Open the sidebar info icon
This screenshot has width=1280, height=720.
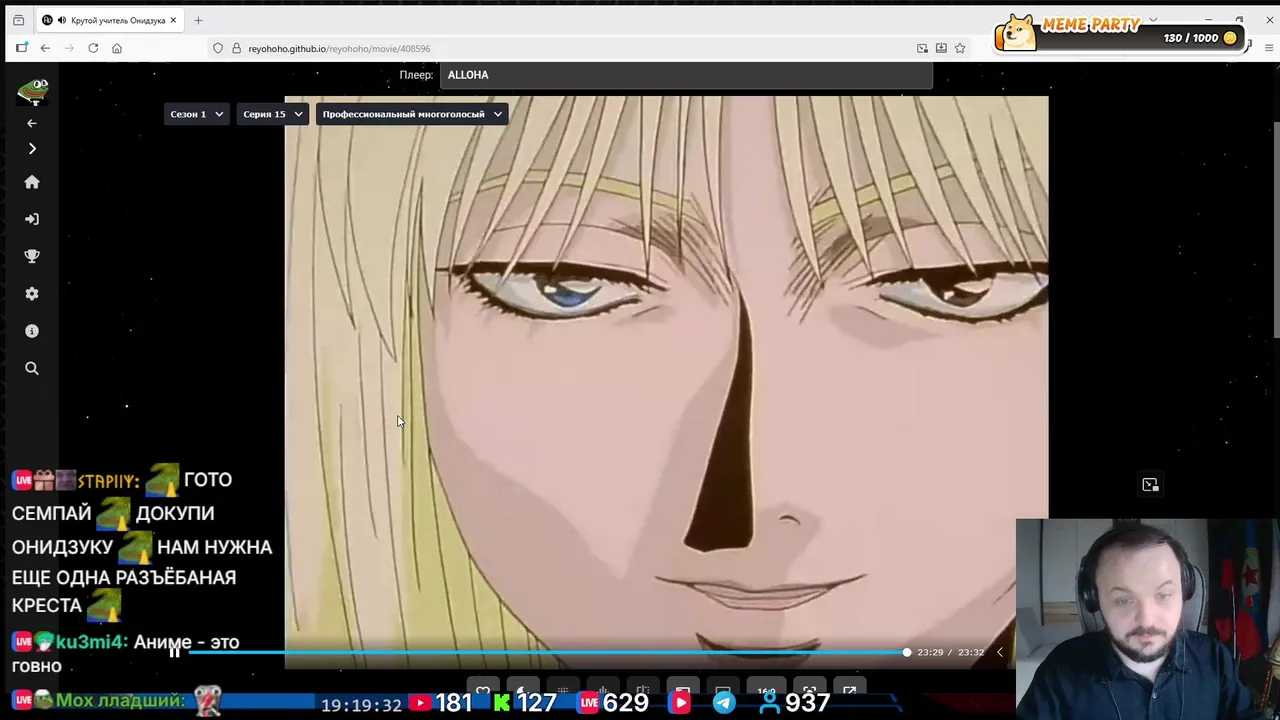tap(32, 331)
